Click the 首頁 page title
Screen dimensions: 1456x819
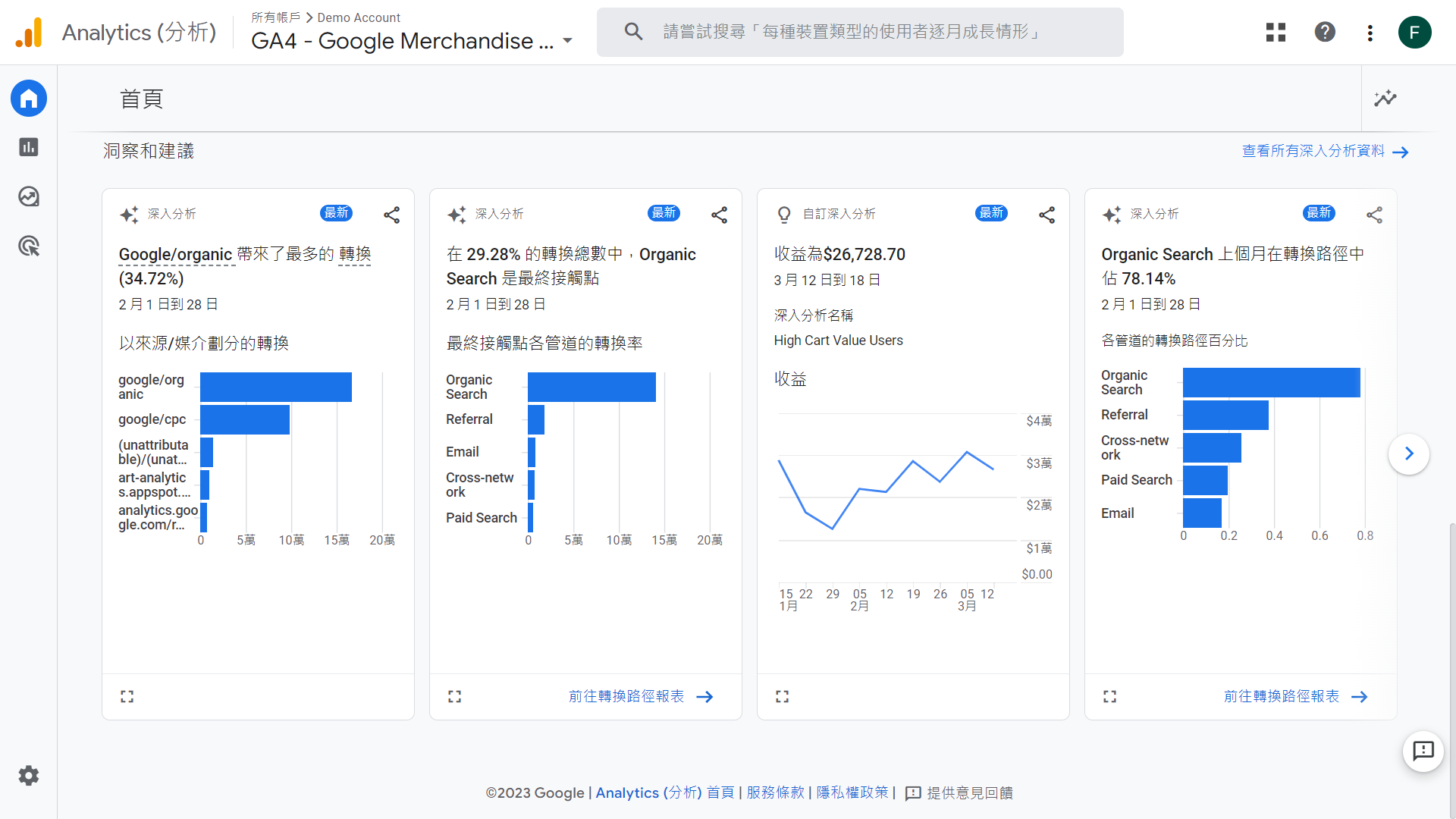tap(141, 99)
